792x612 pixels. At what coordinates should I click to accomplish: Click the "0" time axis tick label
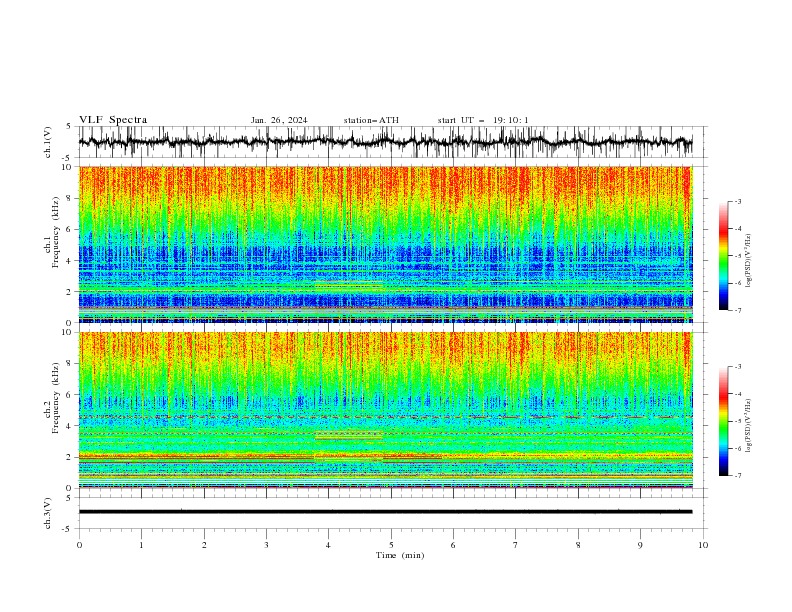[x=79, y=545]
